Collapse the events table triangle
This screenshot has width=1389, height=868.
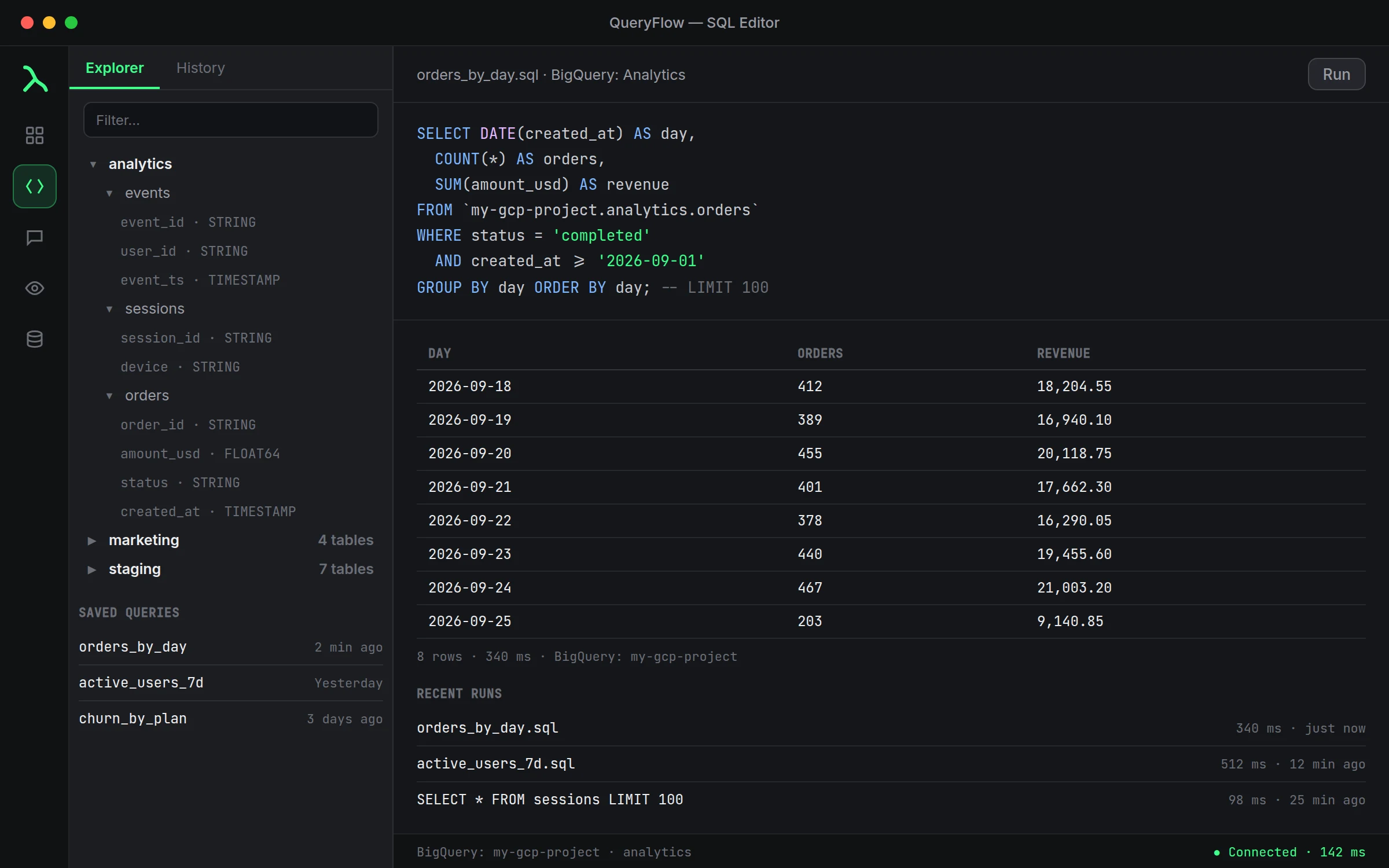109,193
